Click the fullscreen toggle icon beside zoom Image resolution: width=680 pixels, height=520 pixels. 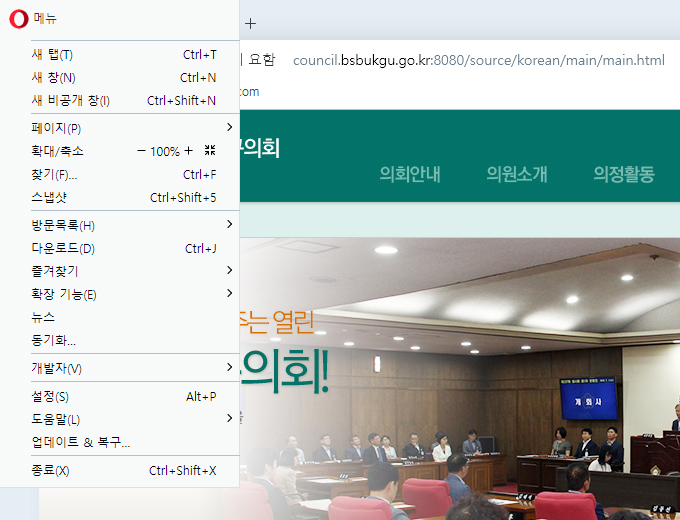[x=210, y=150]
